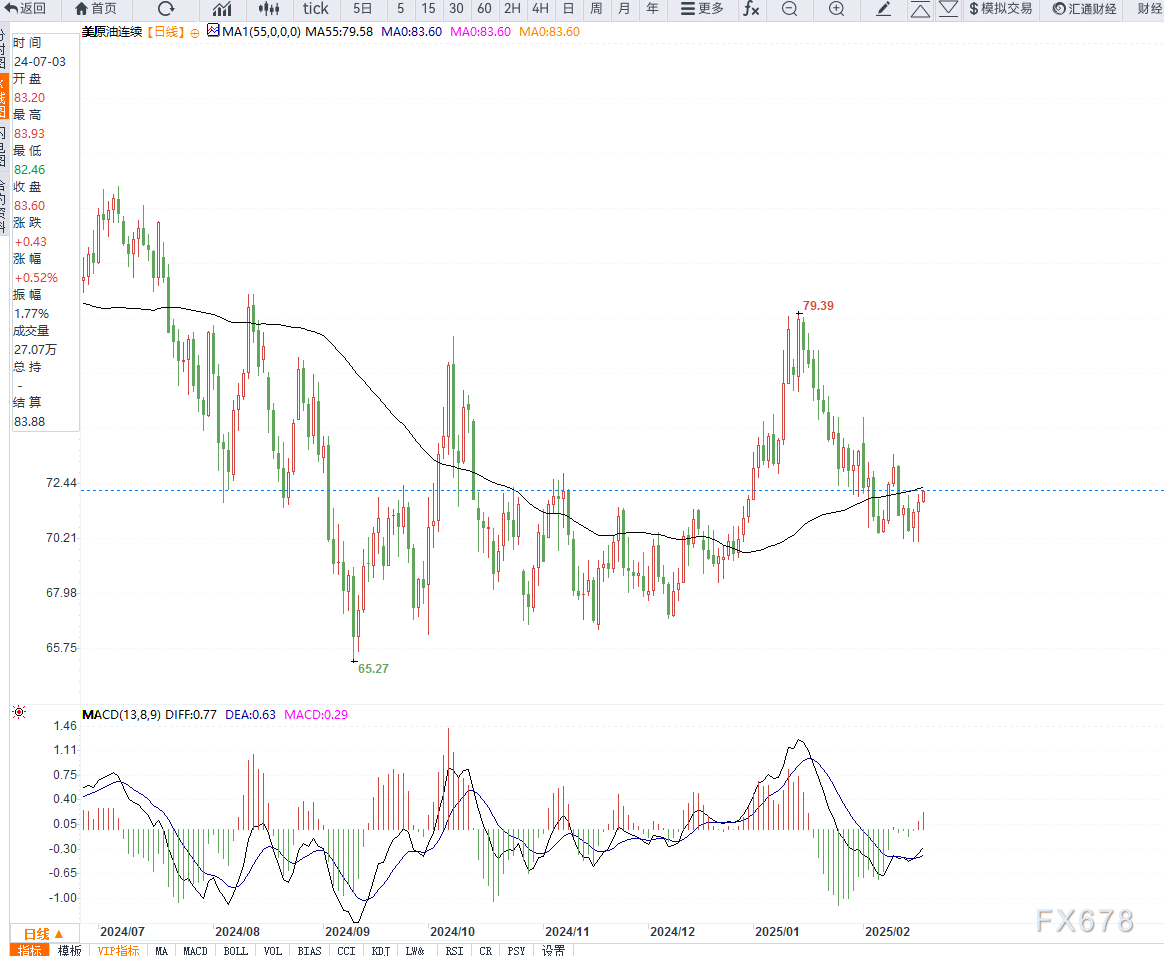Zoom out using the minus magnifier
The height and width of the screenshot is (956, 1164).
click(x=790, y=9)
